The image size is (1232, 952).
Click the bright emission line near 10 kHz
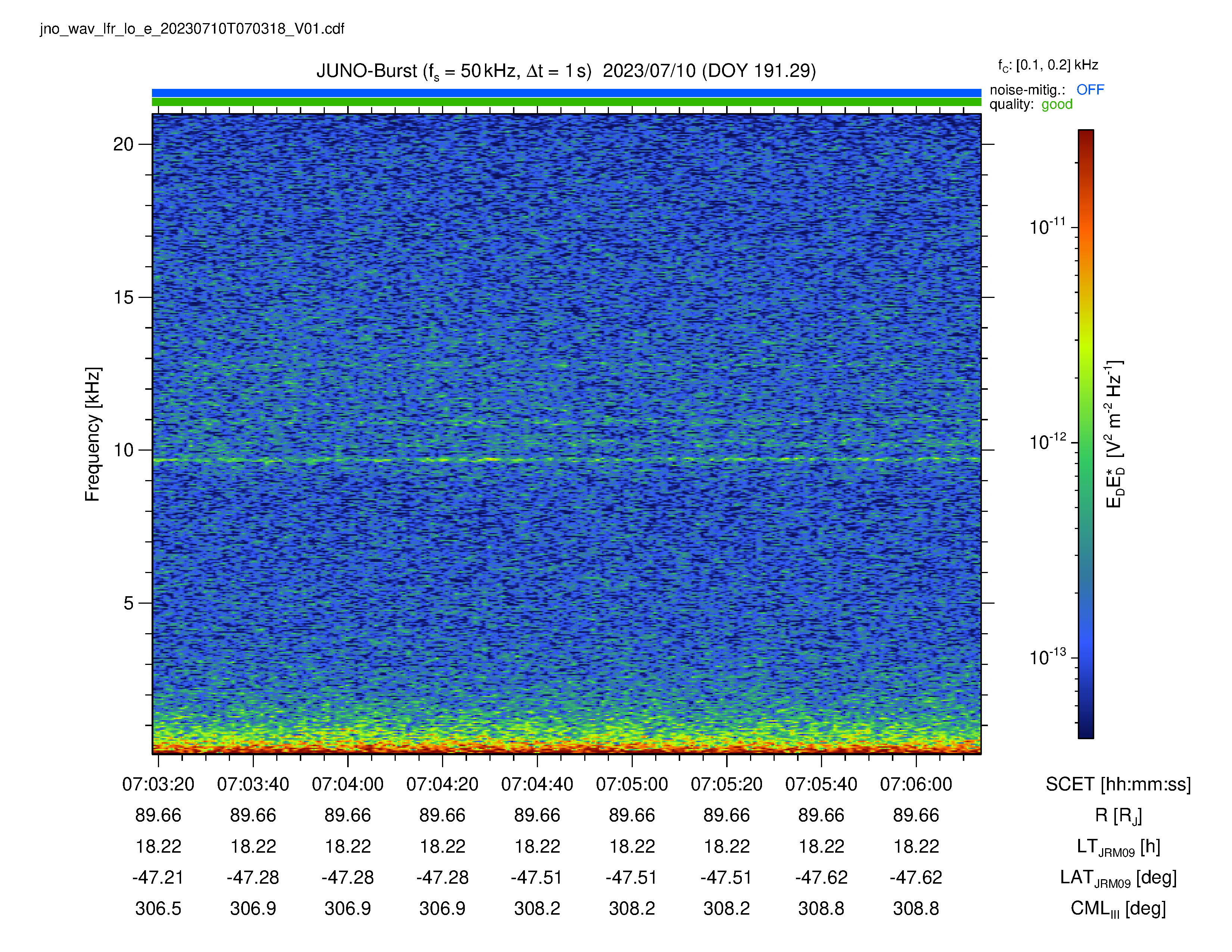point(566,460)
